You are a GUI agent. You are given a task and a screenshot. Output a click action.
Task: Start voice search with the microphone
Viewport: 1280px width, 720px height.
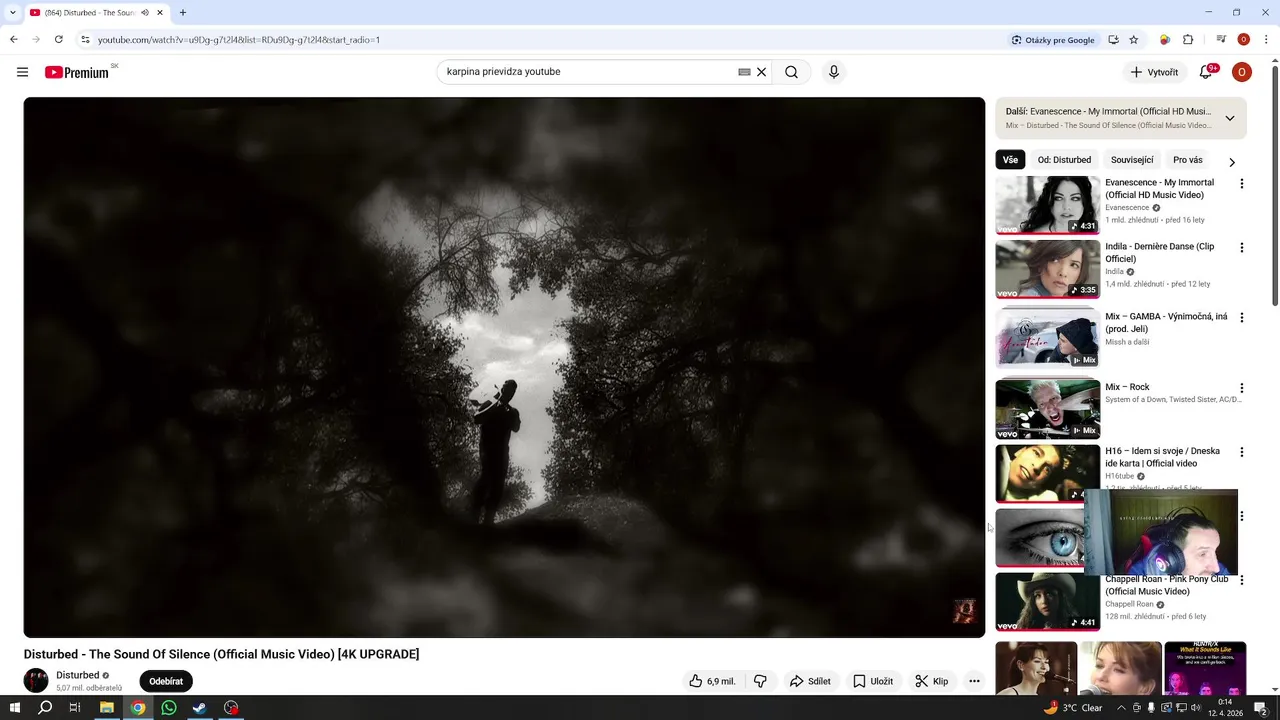point(833,72)
